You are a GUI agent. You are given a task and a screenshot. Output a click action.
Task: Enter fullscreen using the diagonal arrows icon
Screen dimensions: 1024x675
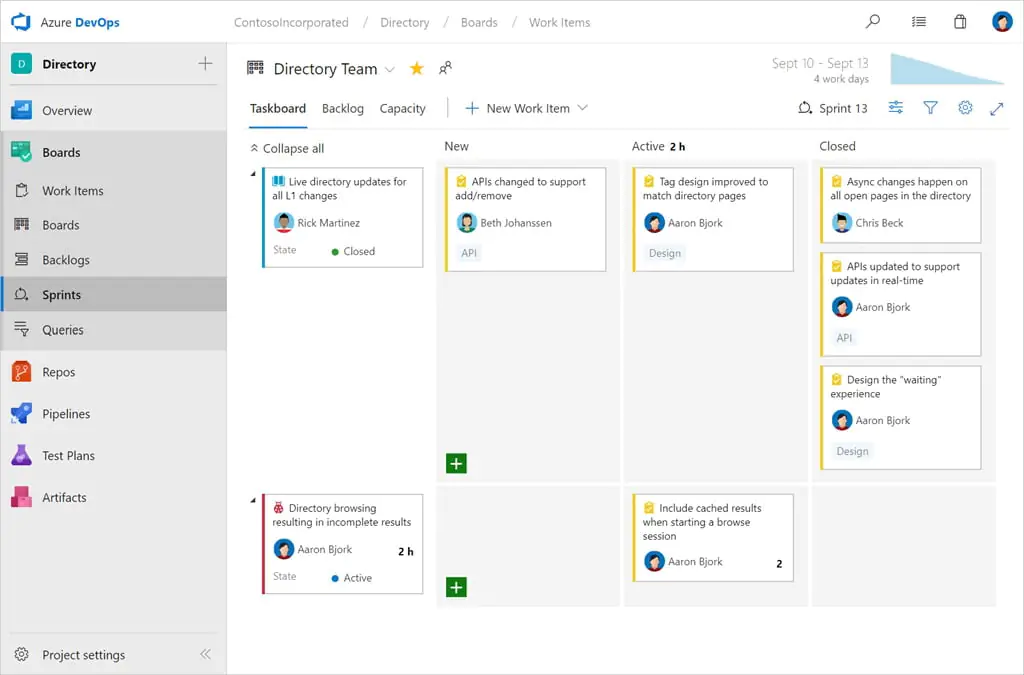(997, 107)
